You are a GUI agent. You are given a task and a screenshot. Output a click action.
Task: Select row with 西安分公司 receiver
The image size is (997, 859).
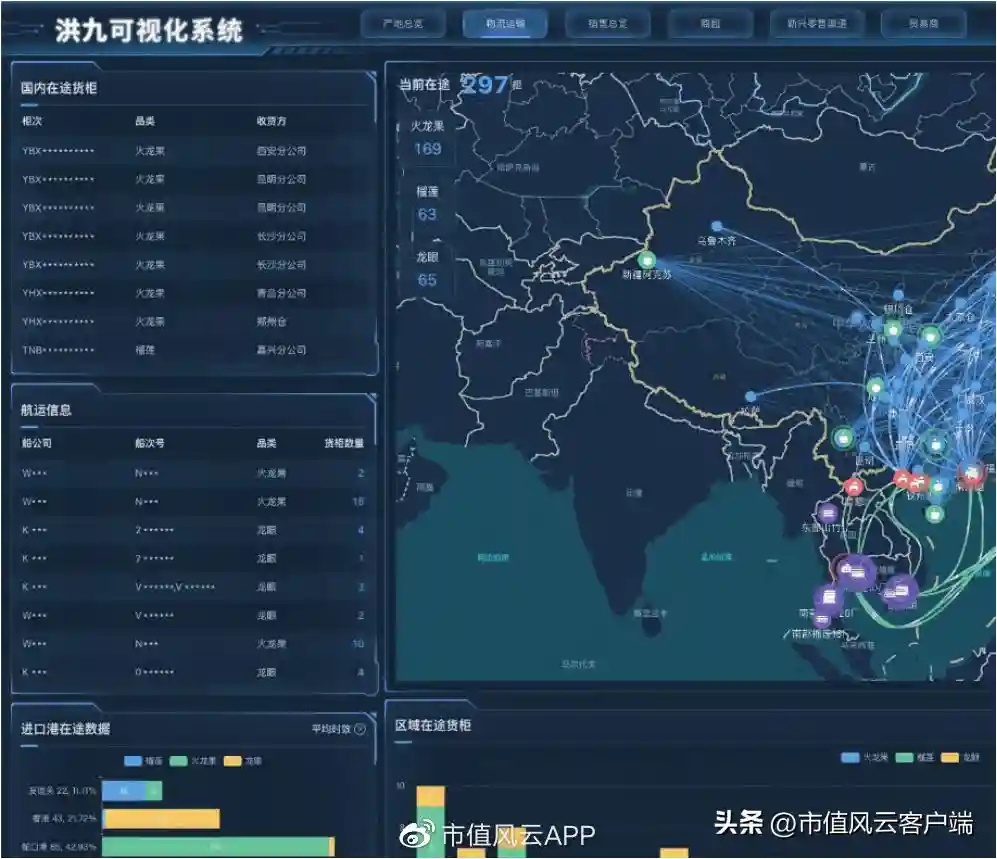pos(192,151)
